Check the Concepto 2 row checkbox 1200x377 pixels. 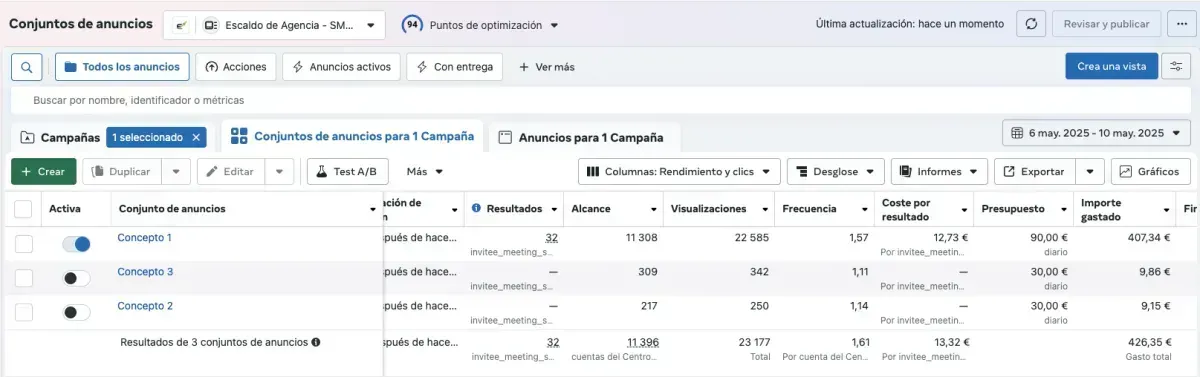click(24, 312)
